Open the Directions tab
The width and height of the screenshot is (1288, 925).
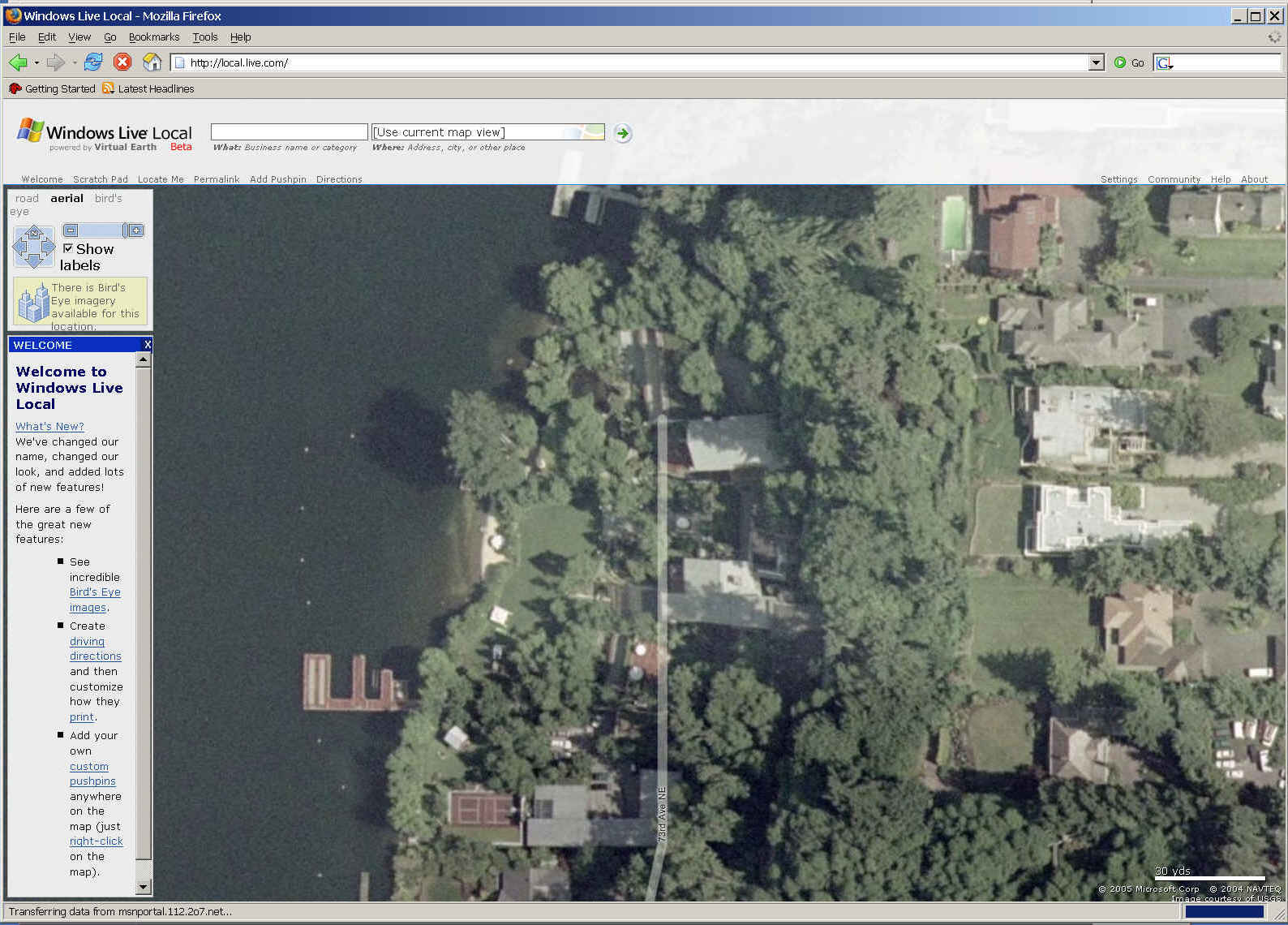click(x=339, y=179)
